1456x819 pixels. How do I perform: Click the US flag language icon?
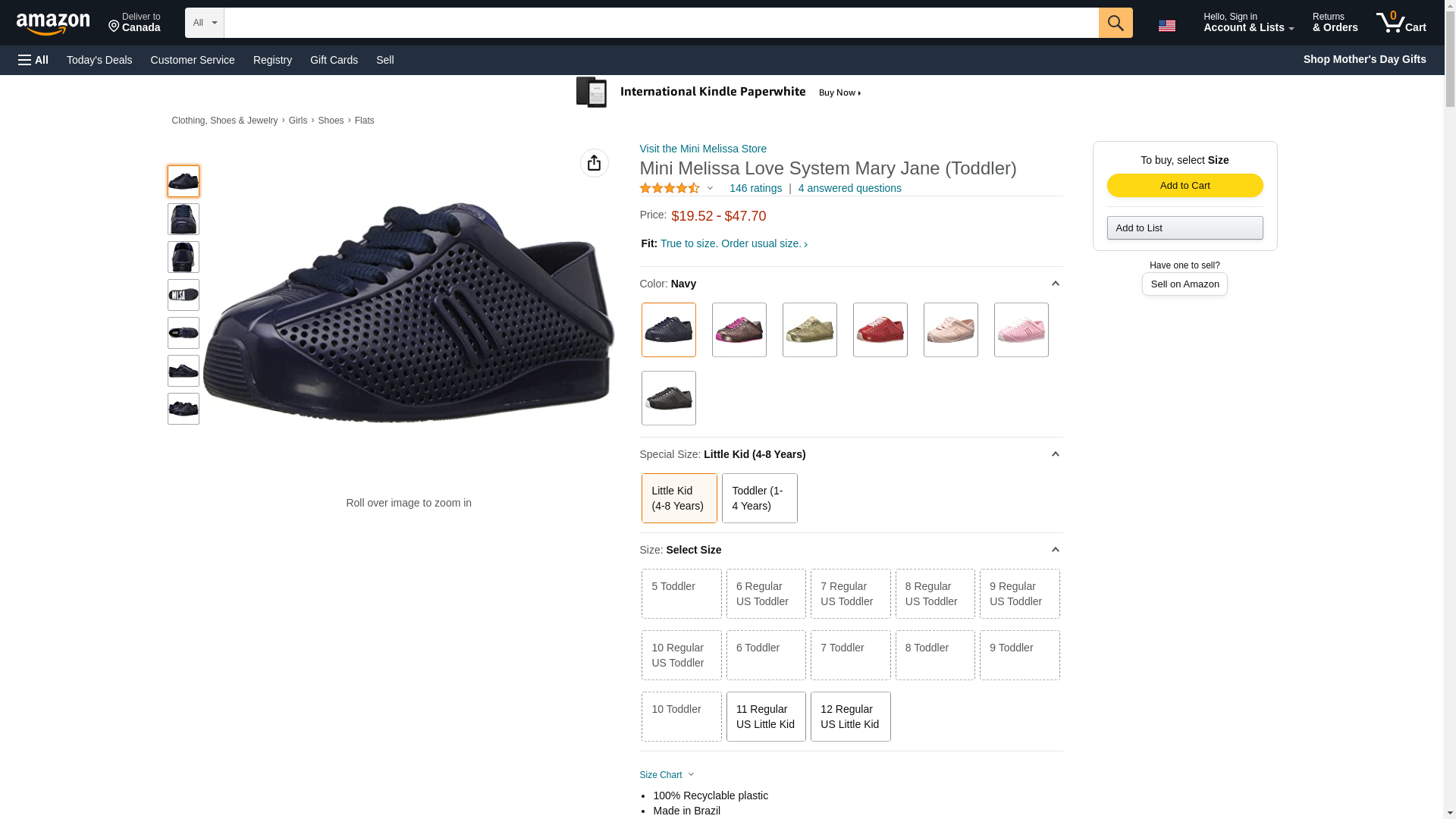coord(1166,26)
